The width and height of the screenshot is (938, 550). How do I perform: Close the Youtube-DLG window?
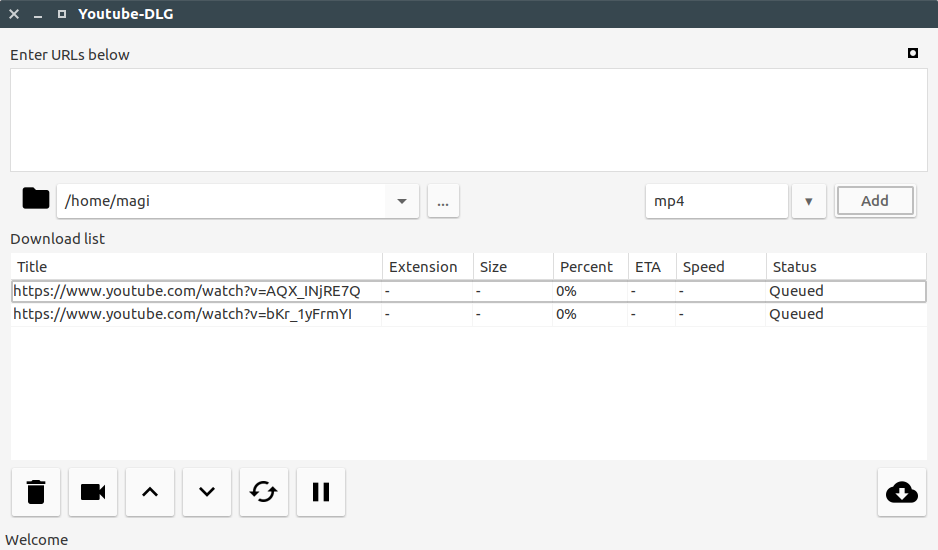pos(14,14)
